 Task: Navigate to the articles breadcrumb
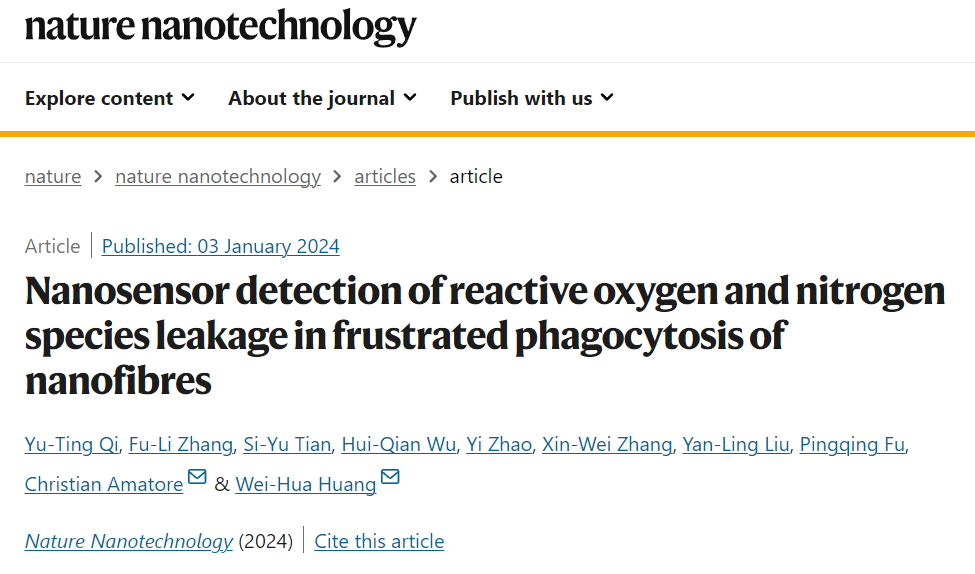tap(385, 177)
